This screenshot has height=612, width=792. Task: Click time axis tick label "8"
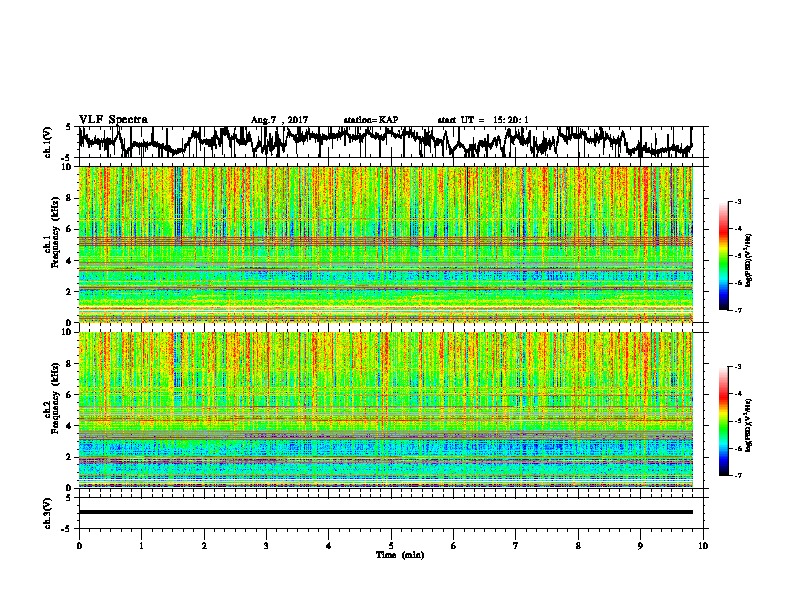click(578, 546)
